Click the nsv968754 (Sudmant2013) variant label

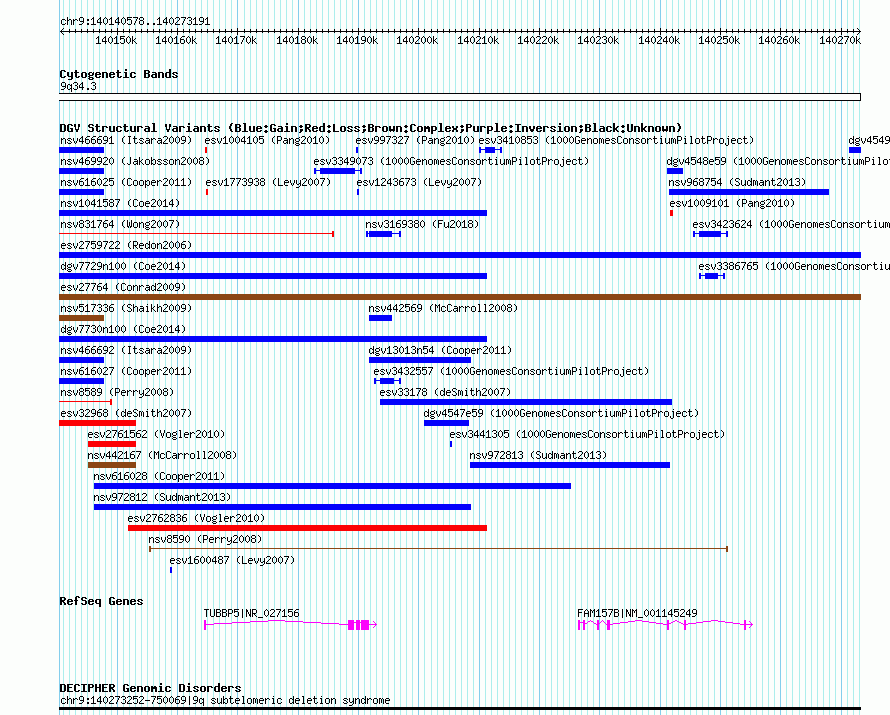click(737, 182)
